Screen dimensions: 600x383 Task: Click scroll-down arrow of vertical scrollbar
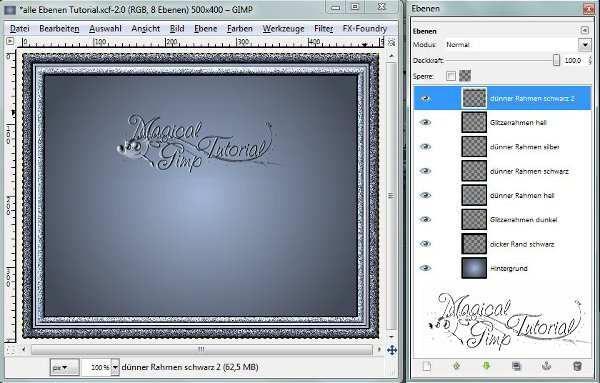[x=391, y=337]
